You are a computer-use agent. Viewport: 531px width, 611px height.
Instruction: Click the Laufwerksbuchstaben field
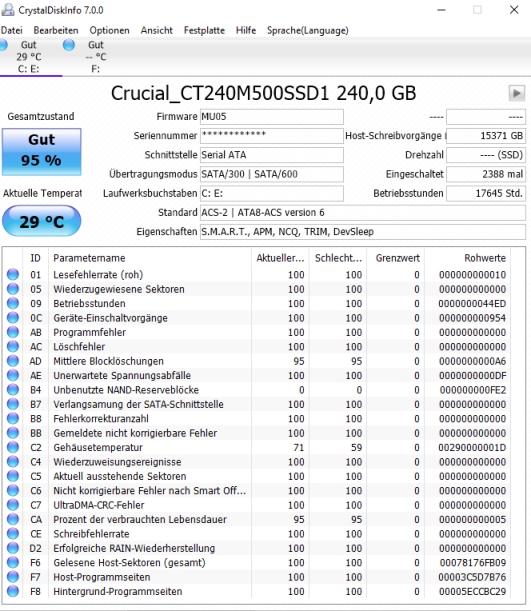coord(272,193)
